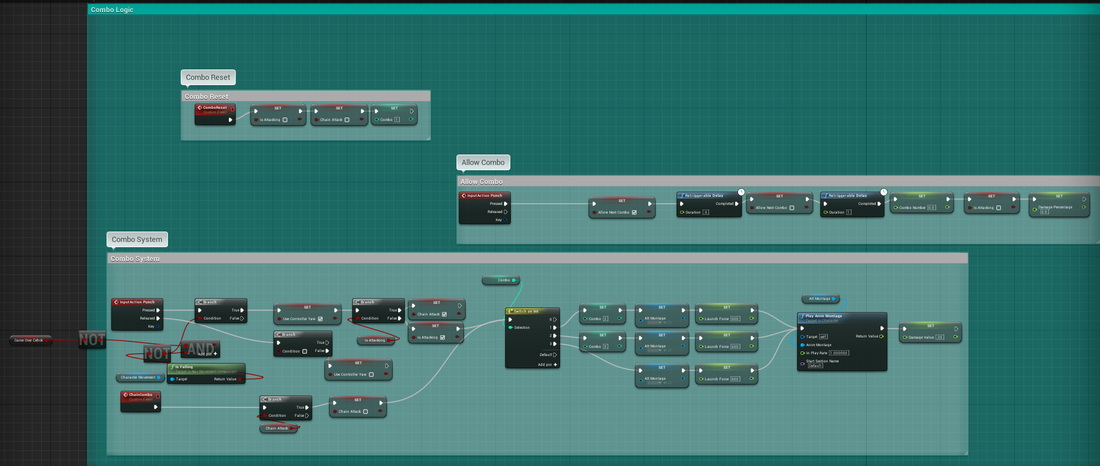
Task: Toggle Allow Next Combo checkbox in first SET
Action: click(x=633, y=212)
